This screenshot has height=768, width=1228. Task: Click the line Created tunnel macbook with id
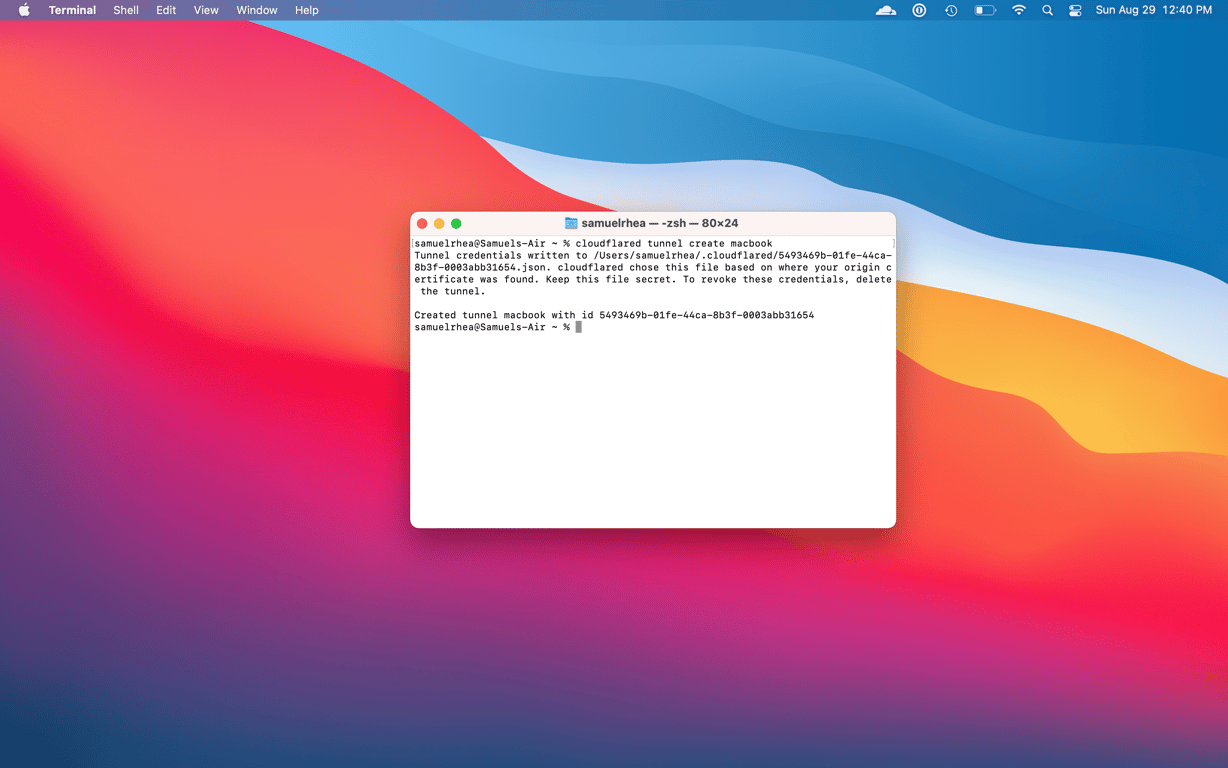(x=614, y=315)
